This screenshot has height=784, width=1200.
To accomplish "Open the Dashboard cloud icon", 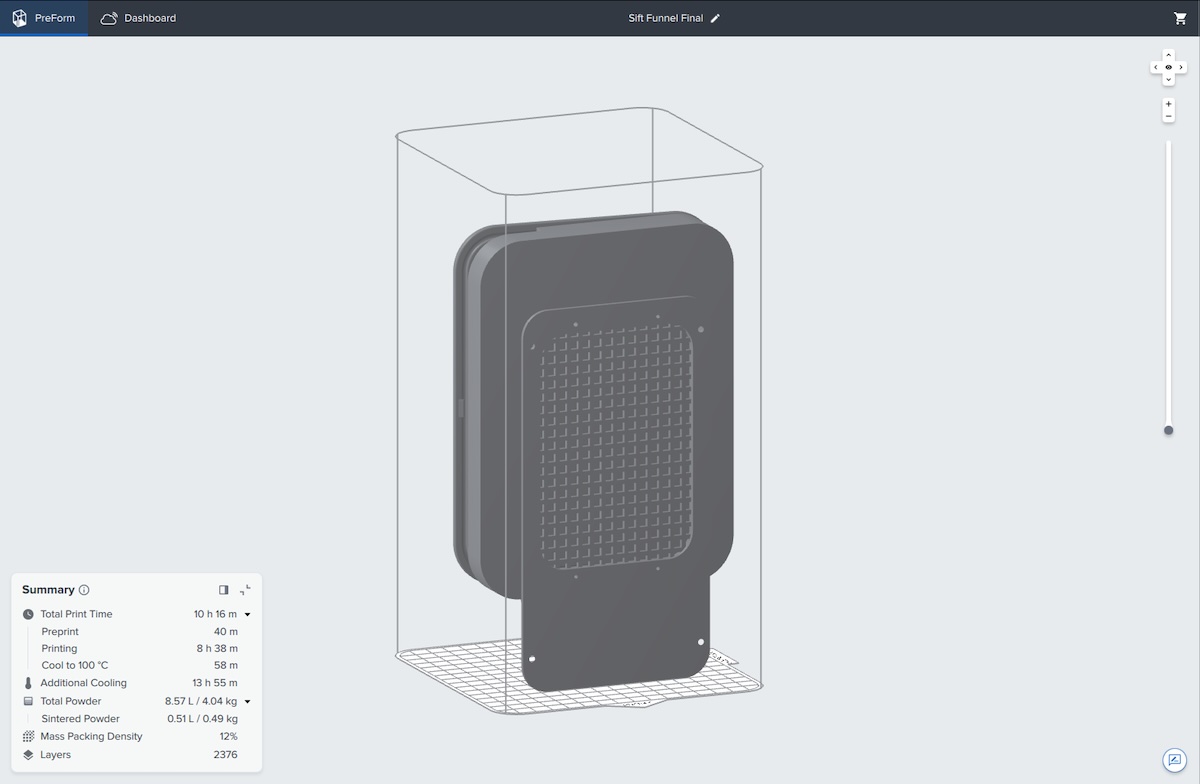I will pyautogui.click(x=109, y=17).
